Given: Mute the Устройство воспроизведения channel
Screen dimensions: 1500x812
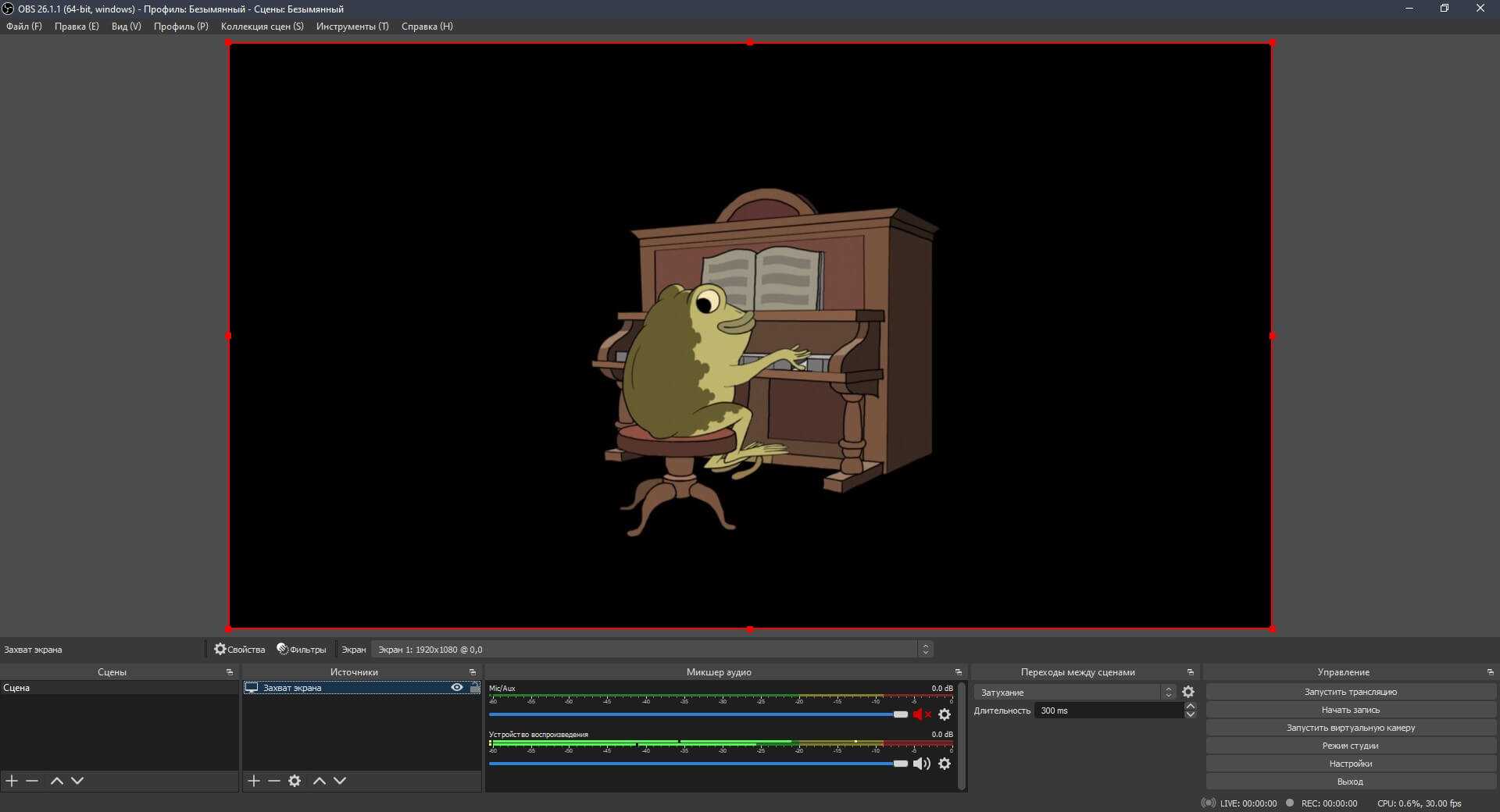Looking at the screenshot, I should tap(922, 764).
